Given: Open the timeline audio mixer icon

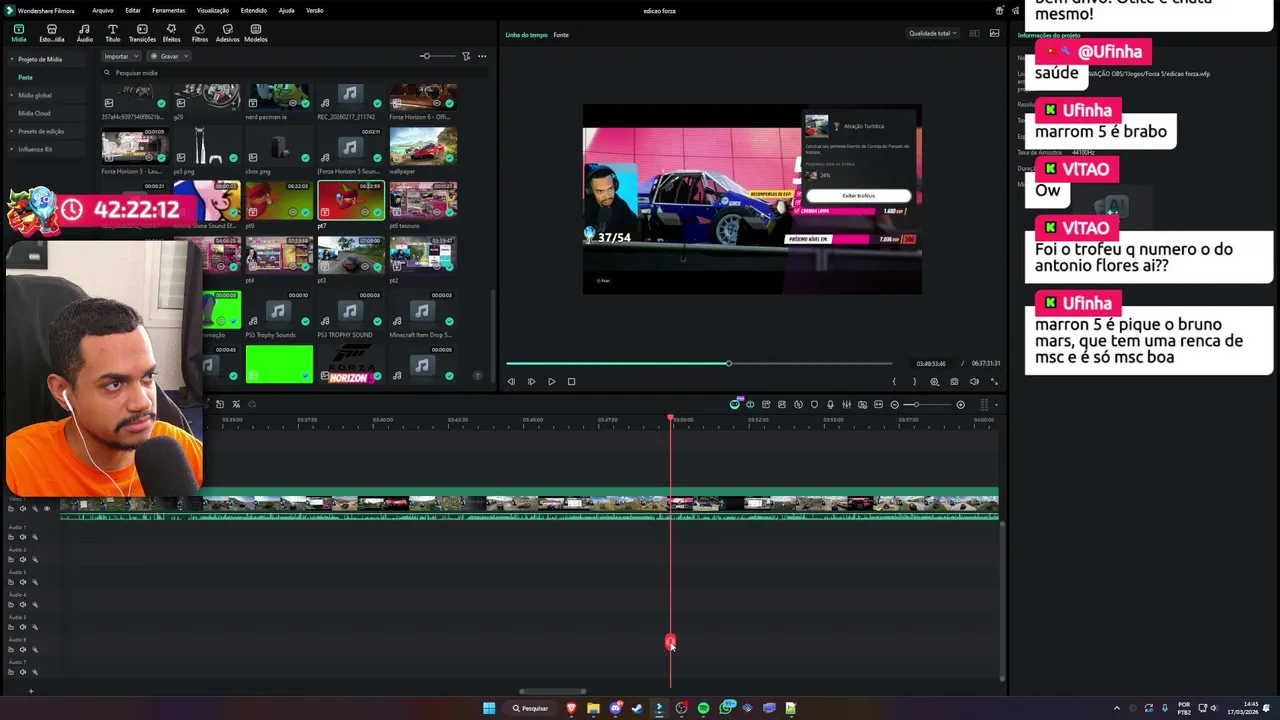Looking at the screenshot, I should coord(846,404).
